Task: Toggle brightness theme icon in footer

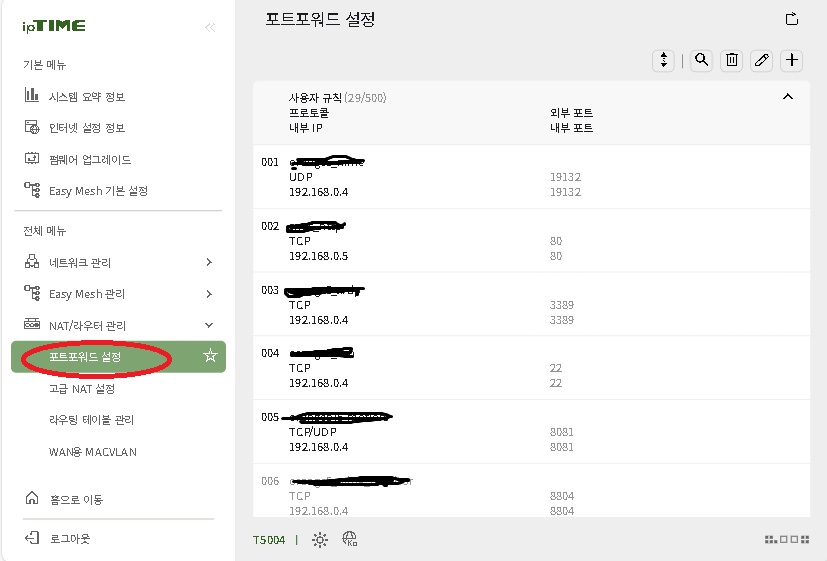Action: pyautogui.click(x=320, y=540)
